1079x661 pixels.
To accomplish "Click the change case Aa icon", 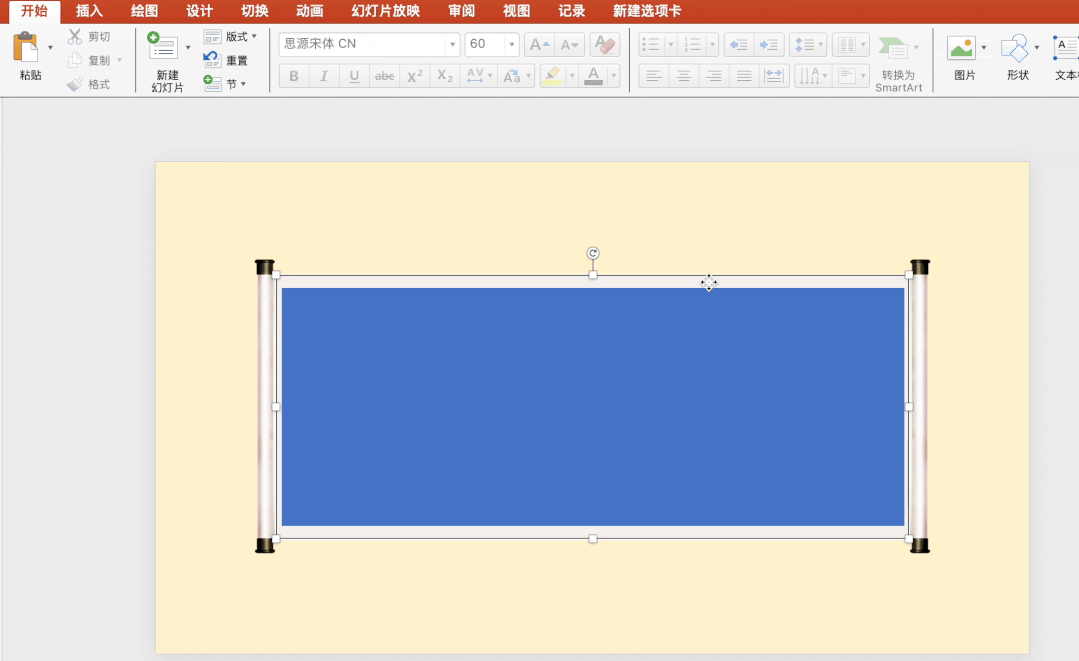I will tap(512, 76).
